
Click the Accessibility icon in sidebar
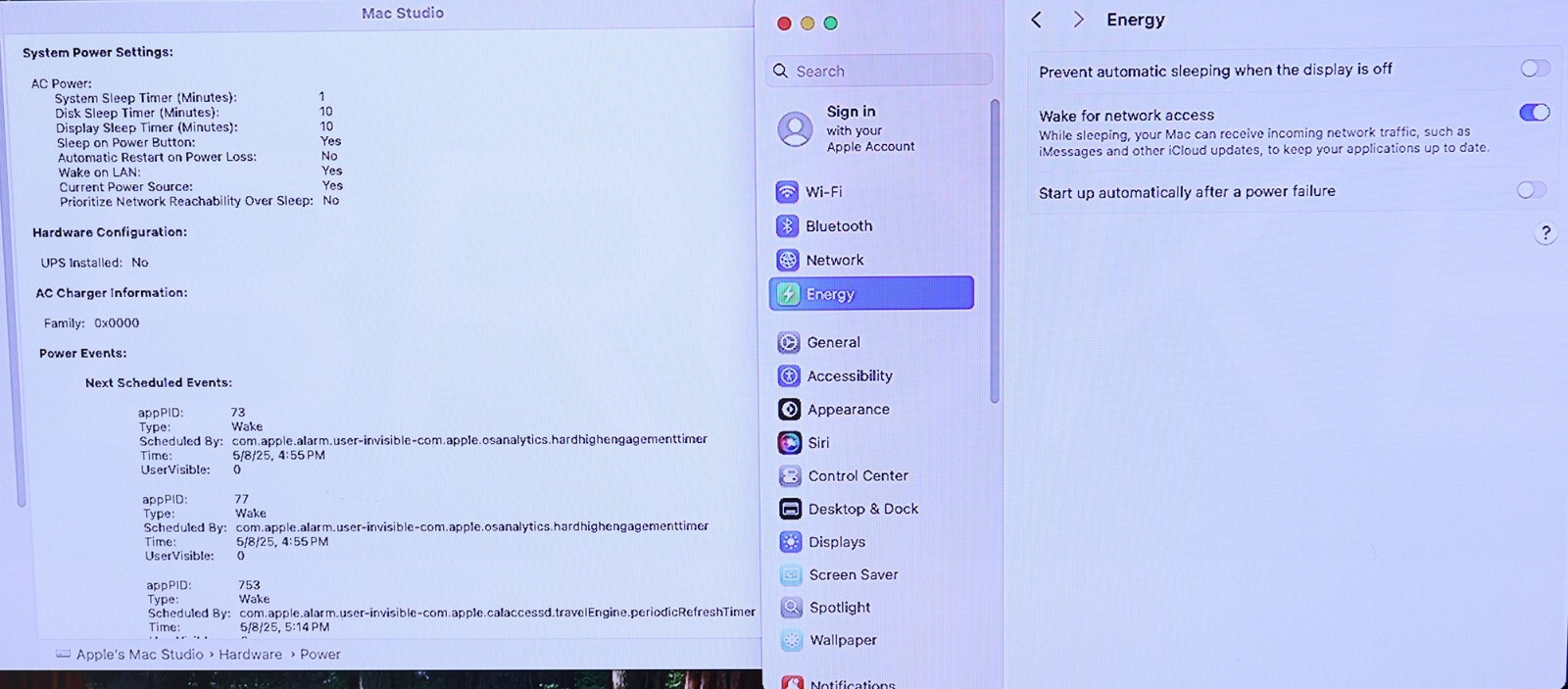tap(789, 375)
